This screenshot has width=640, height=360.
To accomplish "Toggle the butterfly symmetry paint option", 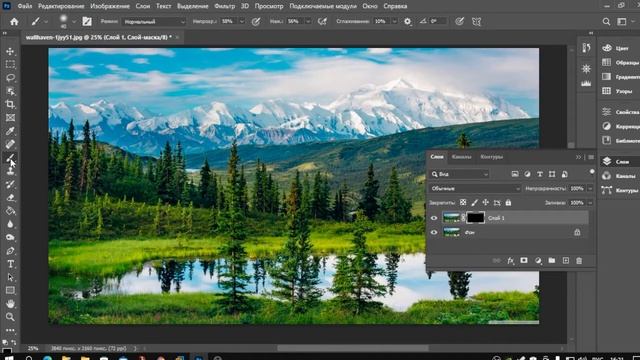I will coord(476,22).
